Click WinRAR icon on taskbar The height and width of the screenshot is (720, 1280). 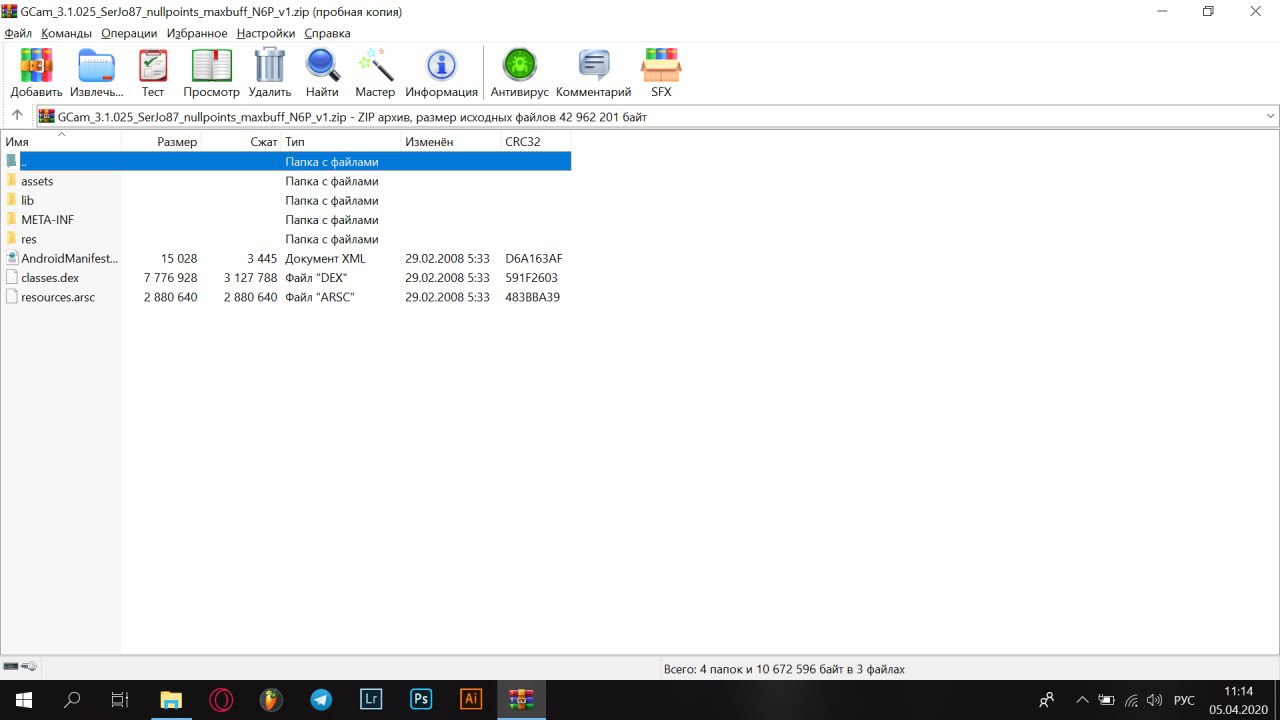click(x=521, y=700)
